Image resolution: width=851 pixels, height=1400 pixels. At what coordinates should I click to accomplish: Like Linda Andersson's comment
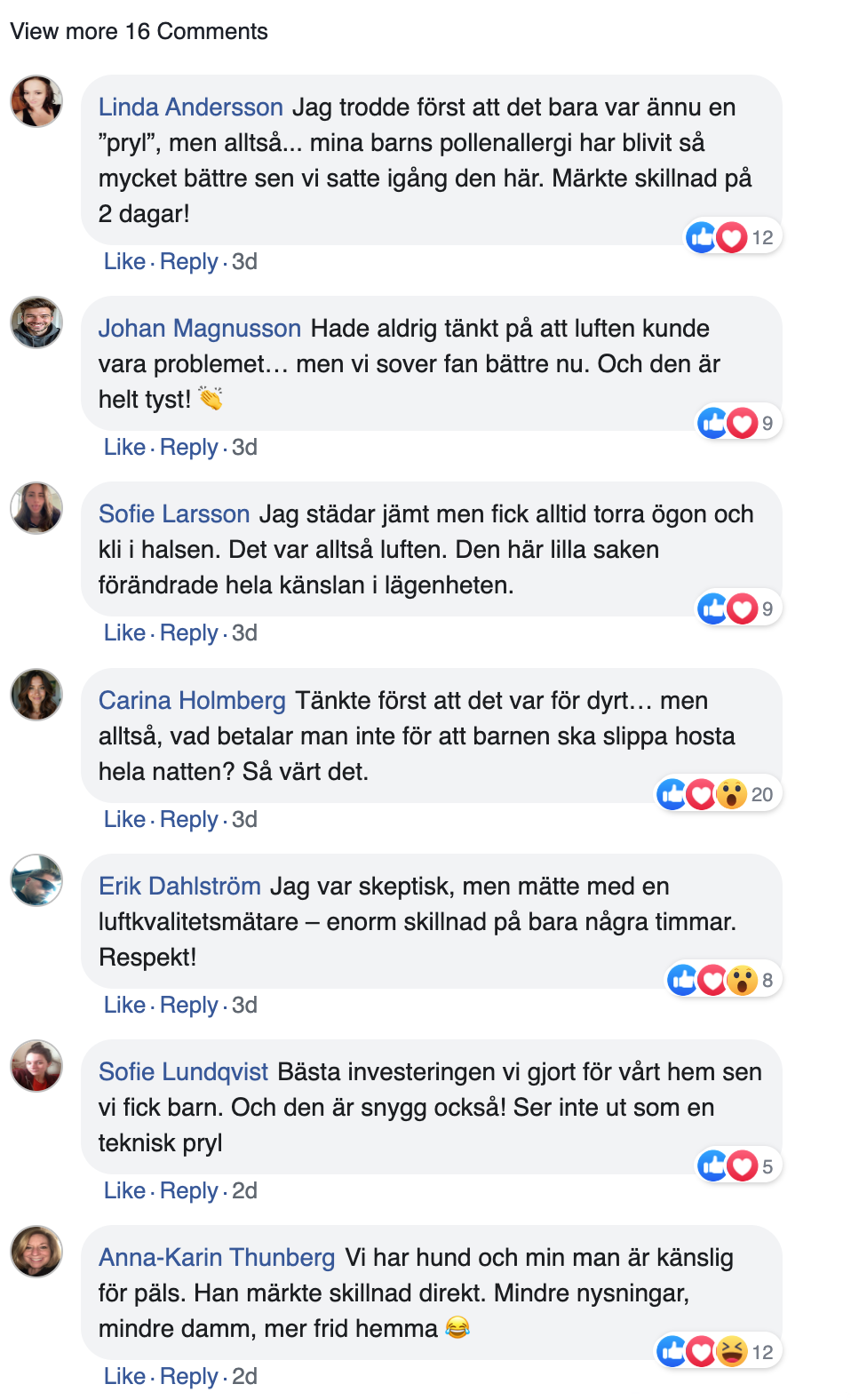[x=124, y=262]
